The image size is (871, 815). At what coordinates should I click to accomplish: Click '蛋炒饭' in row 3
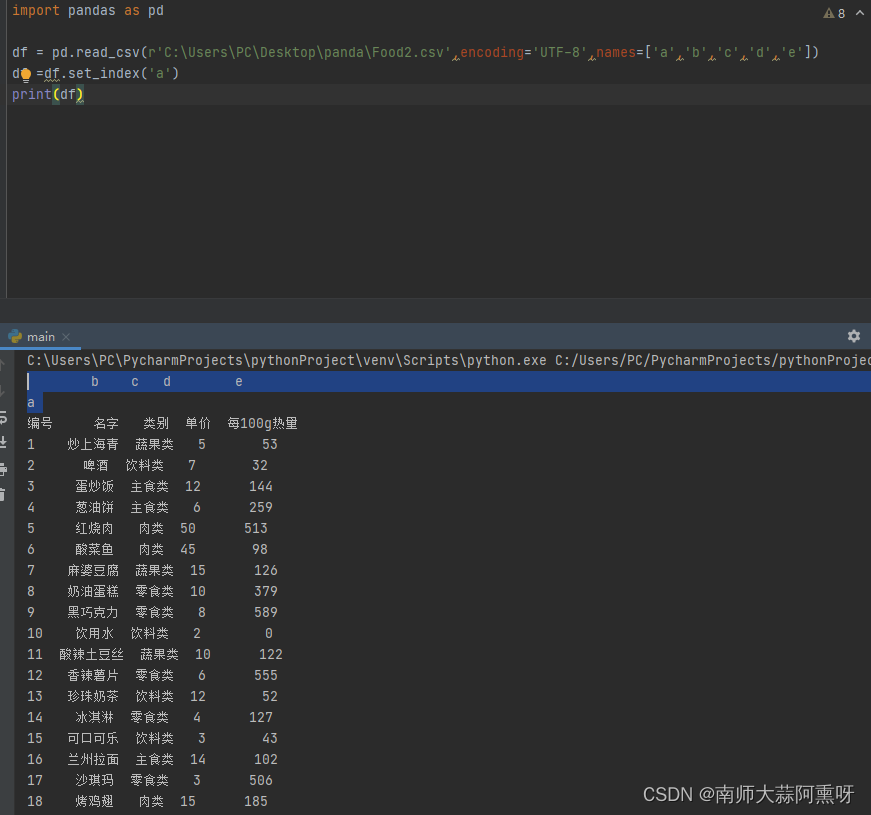pos(94,487)
